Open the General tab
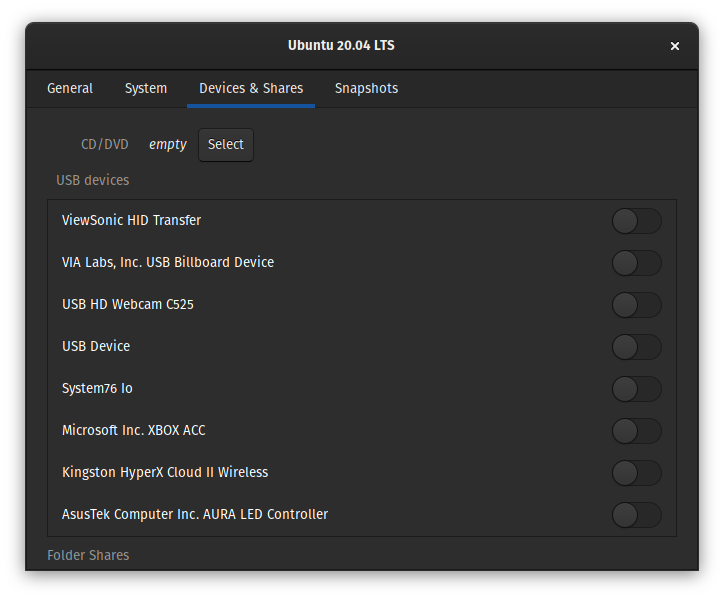Viewport: 724px width, 599px height. click(70, 89)
